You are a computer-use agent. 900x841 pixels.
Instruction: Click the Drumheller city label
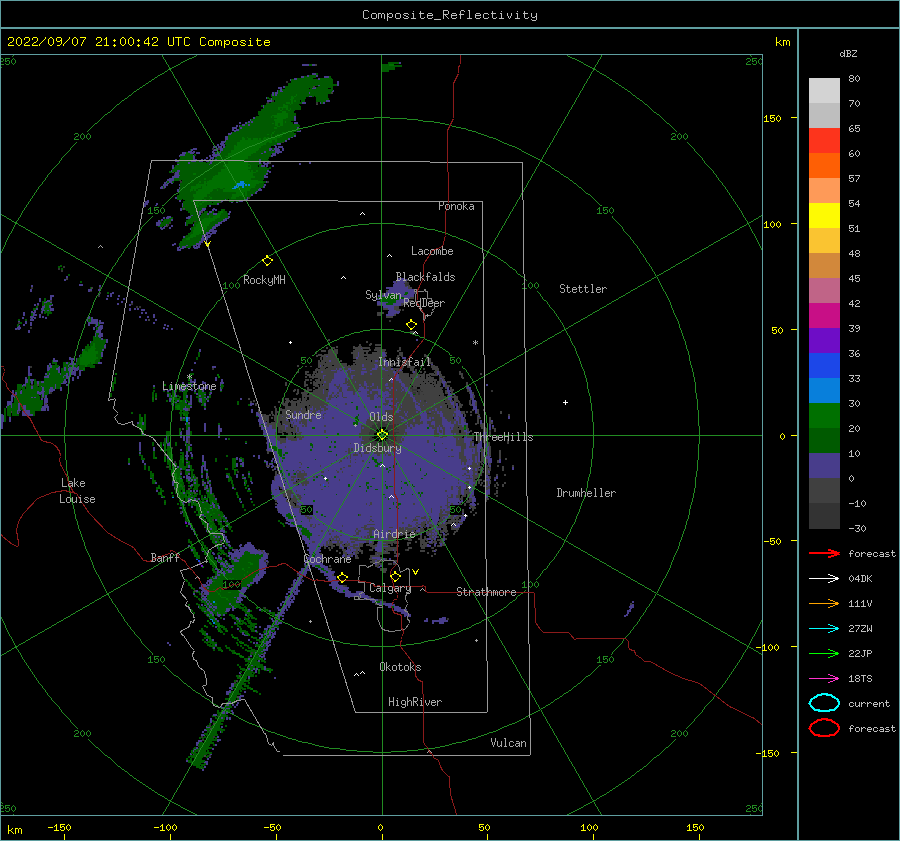coord(586,493)
